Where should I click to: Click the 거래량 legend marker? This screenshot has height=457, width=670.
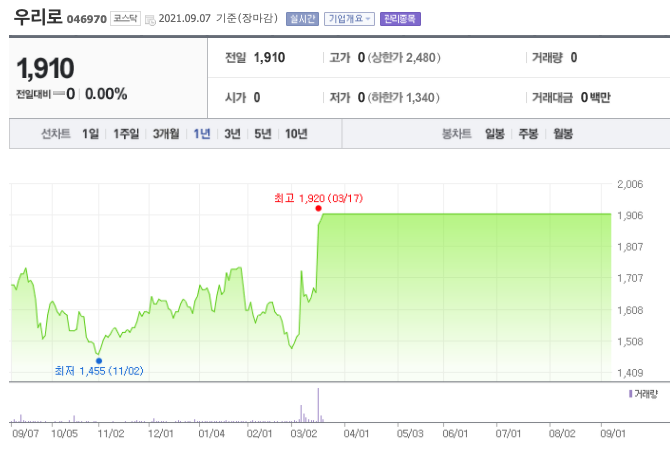pyautogui.click(x=631, y=394)
